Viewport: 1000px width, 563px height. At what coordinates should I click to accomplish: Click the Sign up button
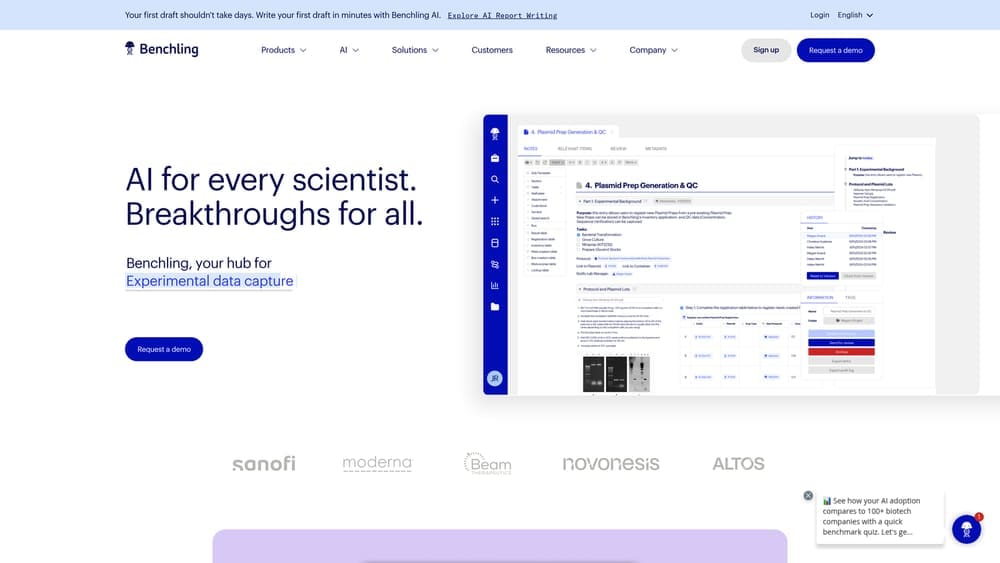(766, 50)
